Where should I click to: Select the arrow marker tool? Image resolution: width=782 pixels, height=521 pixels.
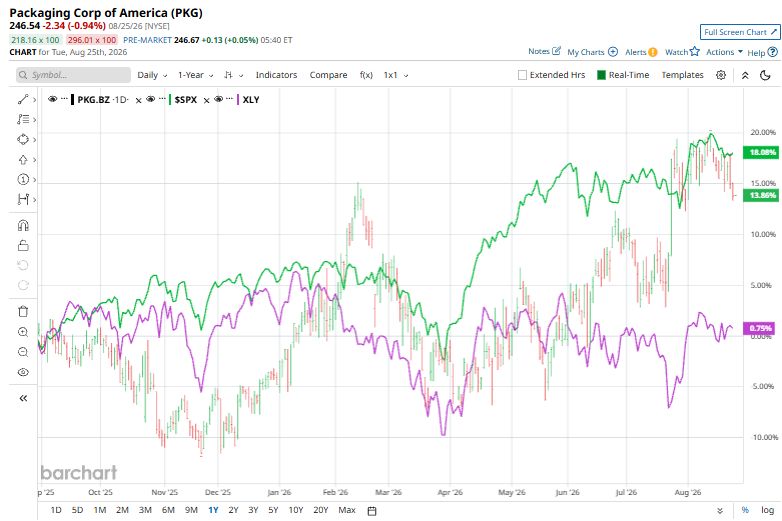pos(23,160)
